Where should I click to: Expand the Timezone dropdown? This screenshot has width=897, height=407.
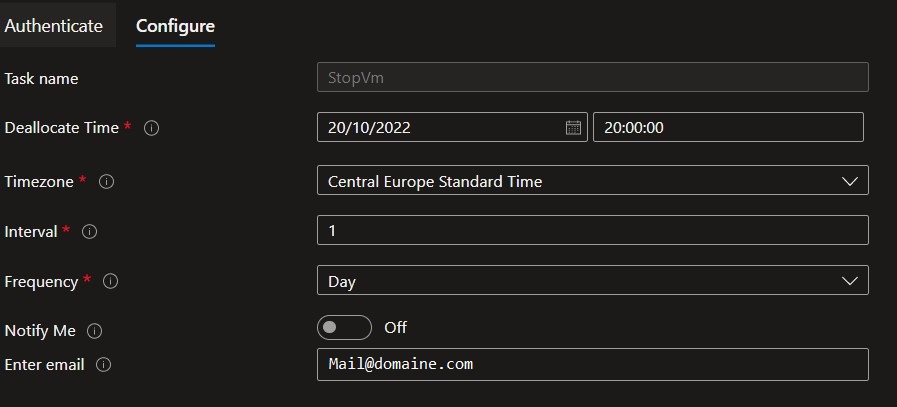point(592,181)
